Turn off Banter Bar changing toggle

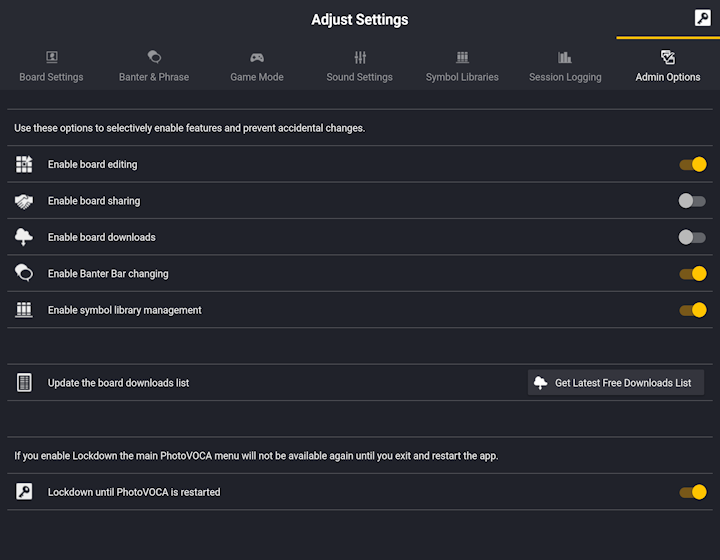[693, 274]
